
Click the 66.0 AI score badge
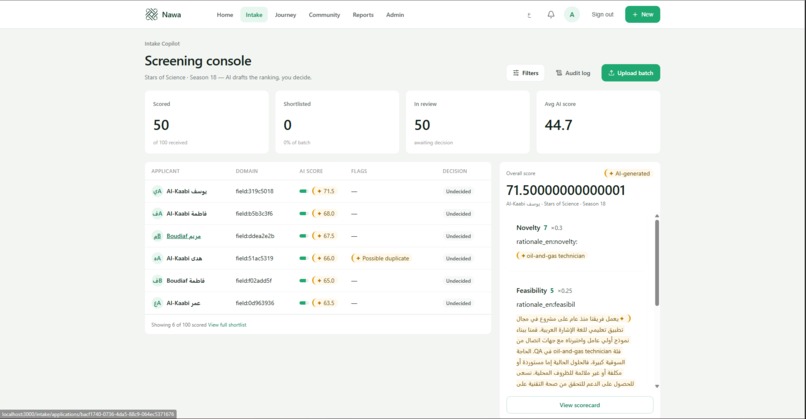coord(324,258)
